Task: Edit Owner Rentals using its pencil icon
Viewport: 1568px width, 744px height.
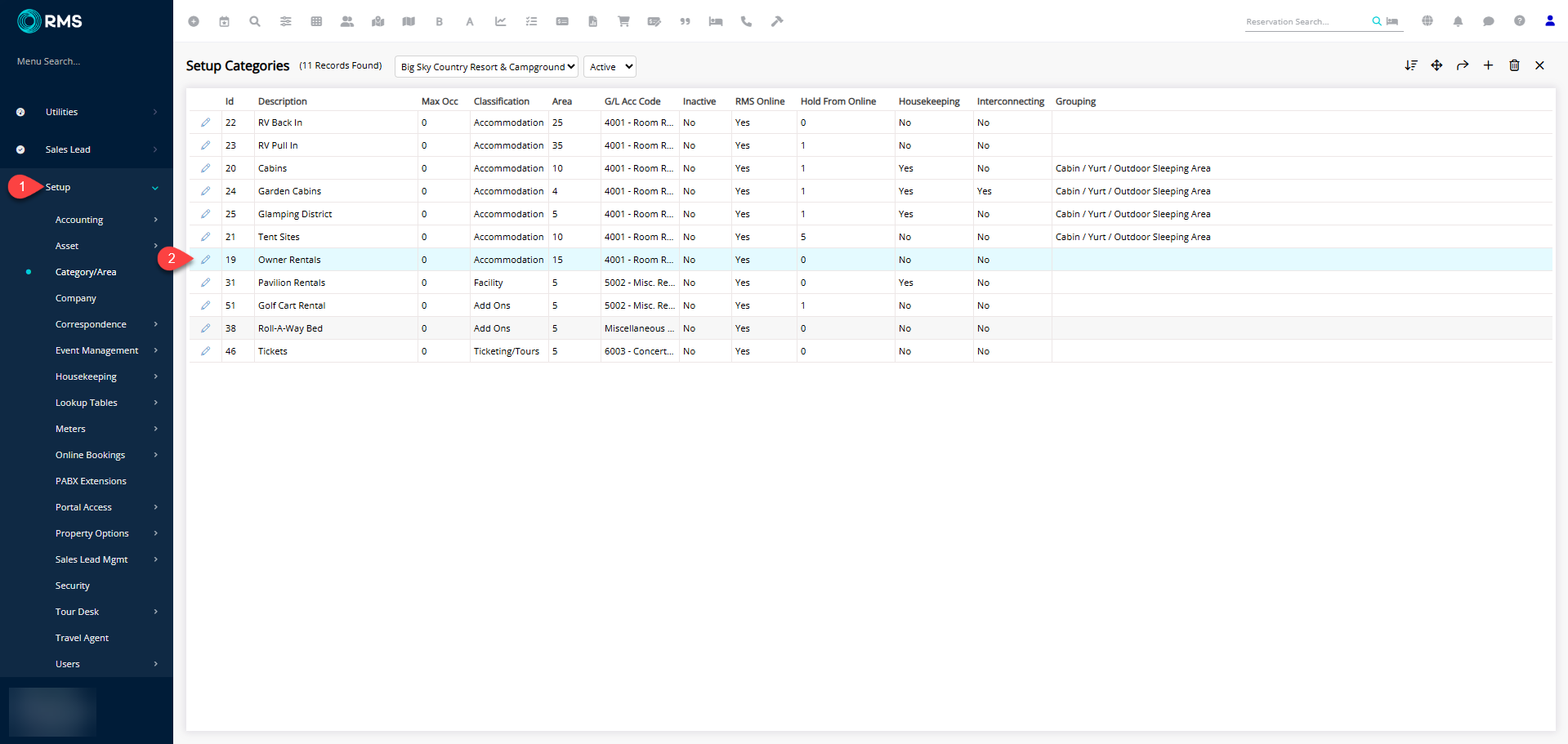Action: 206,260
